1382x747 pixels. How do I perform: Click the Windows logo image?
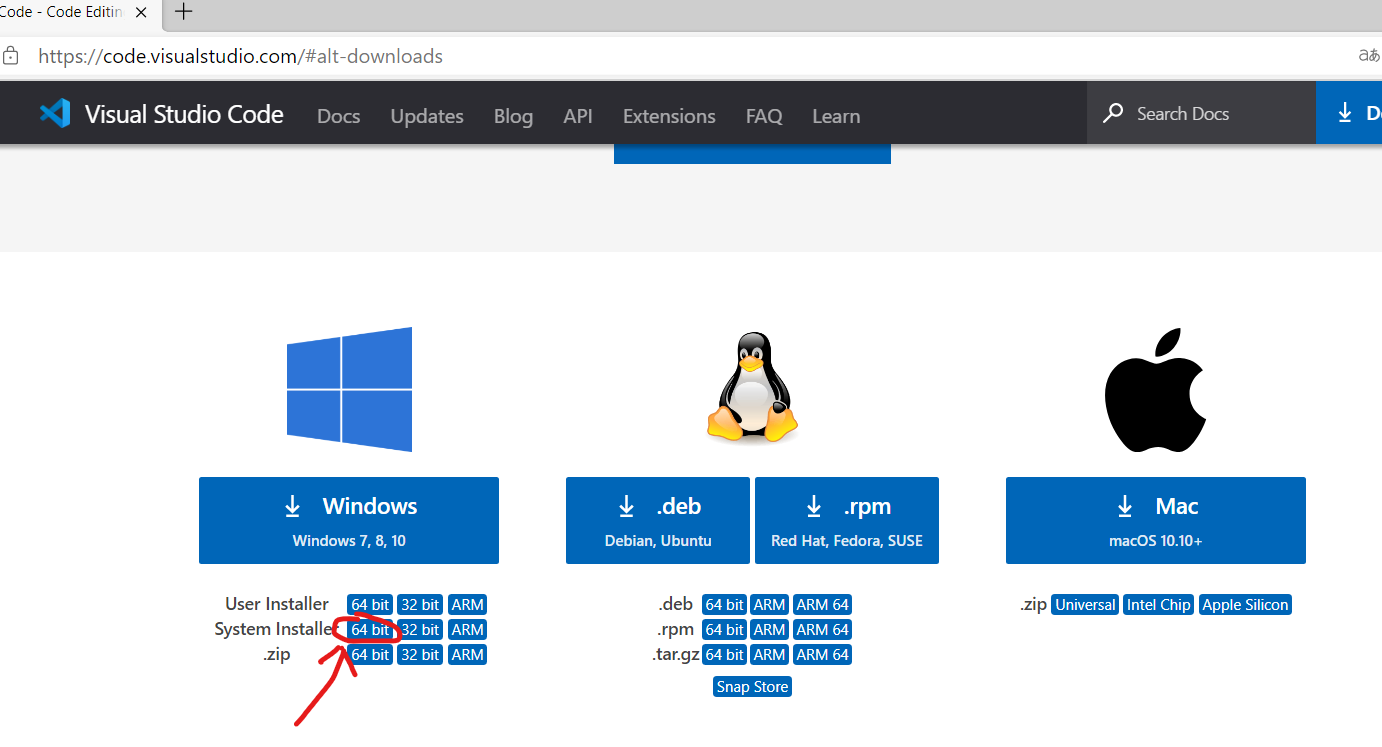pyautogui.click(x=349, y=389)
